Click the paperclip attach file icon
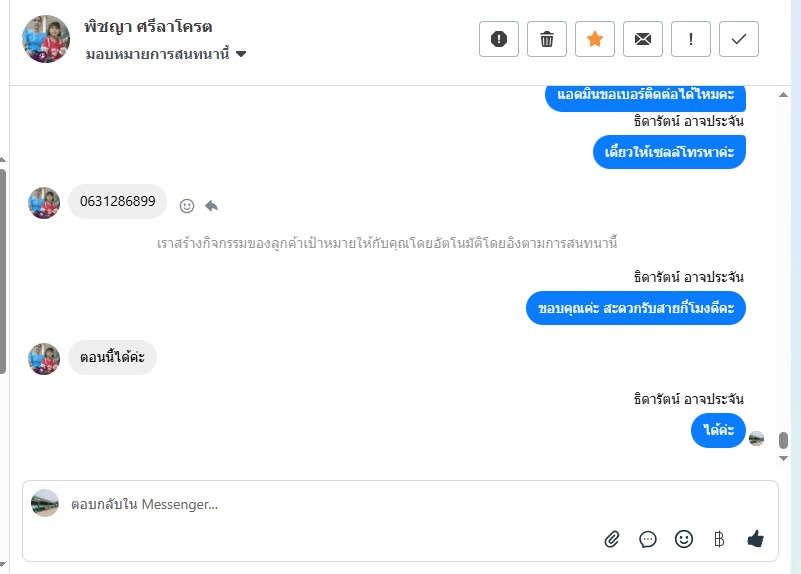The image size is (801, 574). click(x=612, y=539)
